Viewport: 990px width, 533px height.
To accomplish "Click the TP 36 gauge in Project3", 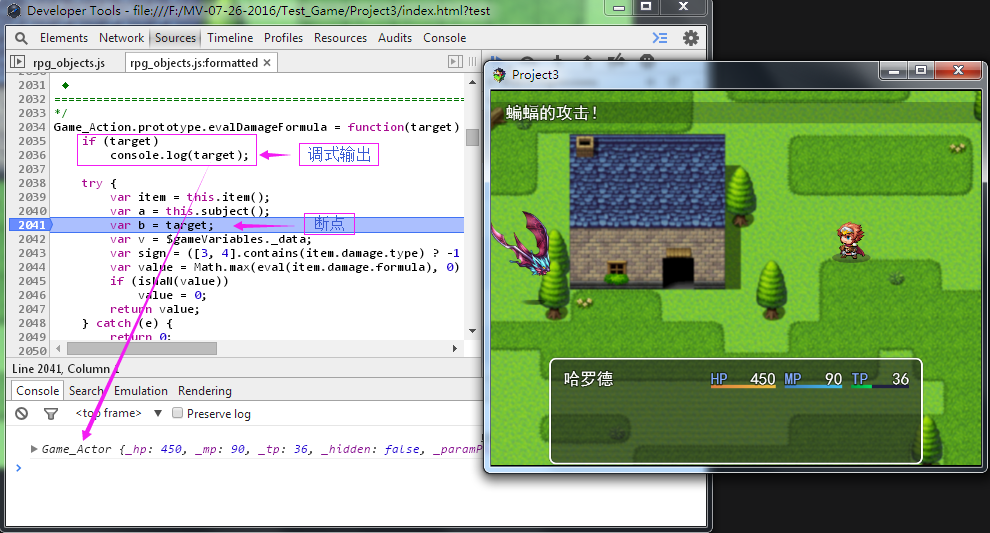I will coord(880,379).
